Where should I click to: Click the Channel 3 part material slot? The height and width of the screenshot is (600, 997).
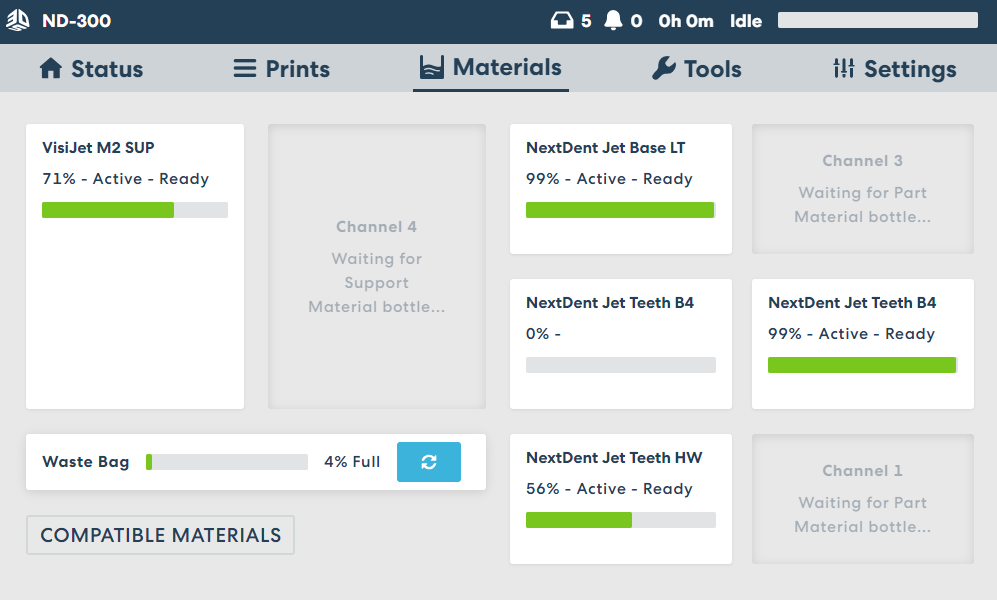862,189
